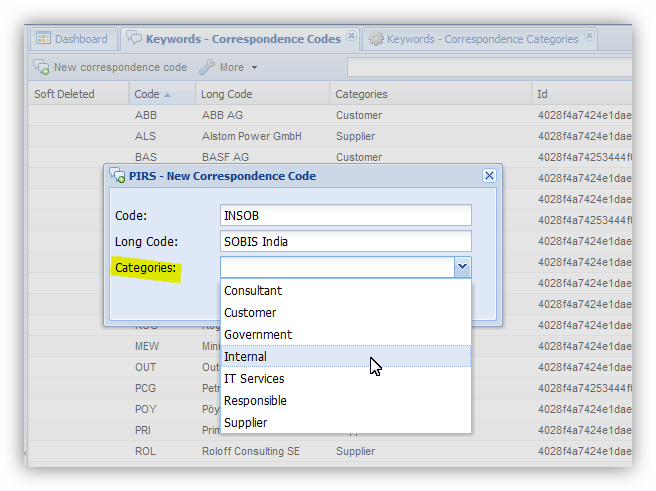Select the Alstom Power GmbH cell

click(x=251, y=136)
